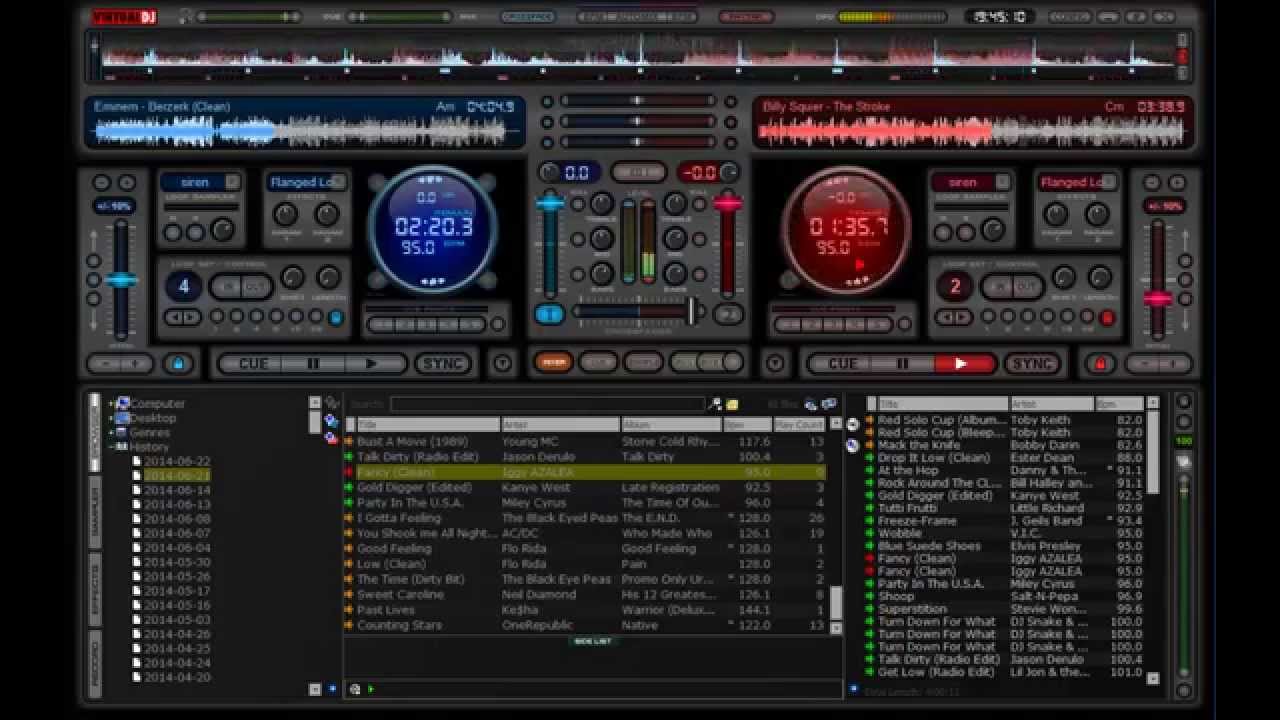The height and width of the screenshot is (720, 1280).
Task: Click the track list vertical scrollbar thumb
Action: point(836,603)
